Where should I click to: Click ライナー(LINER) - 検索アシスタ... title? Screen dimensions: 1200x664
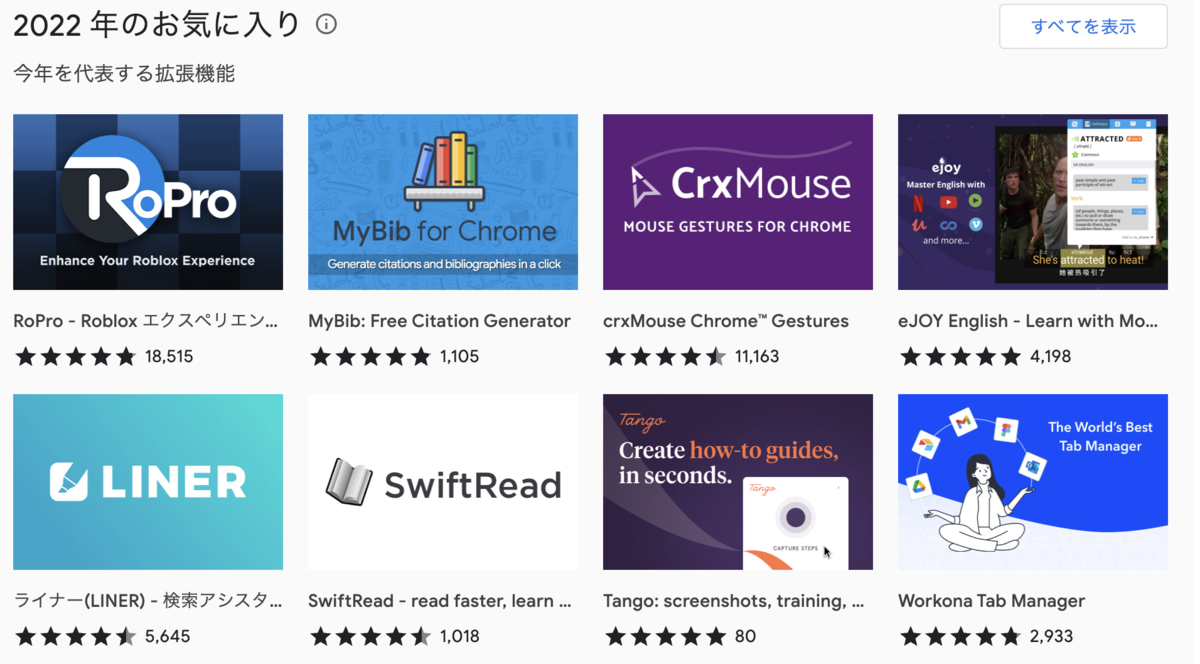(148, 601)
